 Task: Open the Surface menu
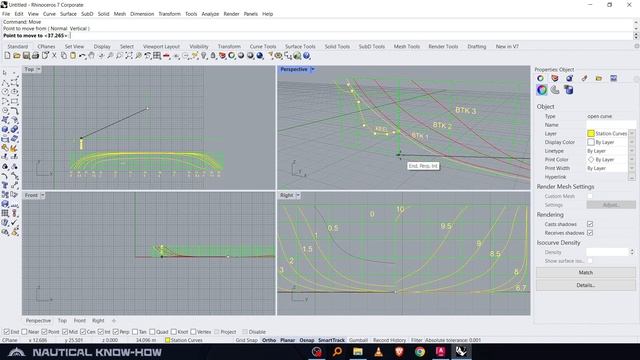pos(68,14)
